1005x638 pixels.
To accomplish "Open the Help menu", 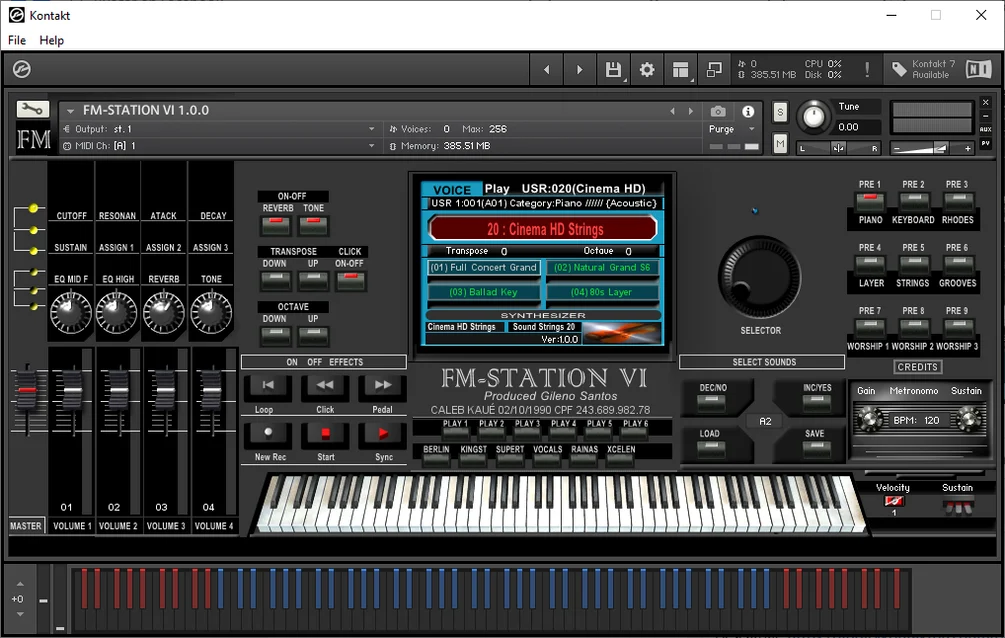I will [x=51, y=40].
